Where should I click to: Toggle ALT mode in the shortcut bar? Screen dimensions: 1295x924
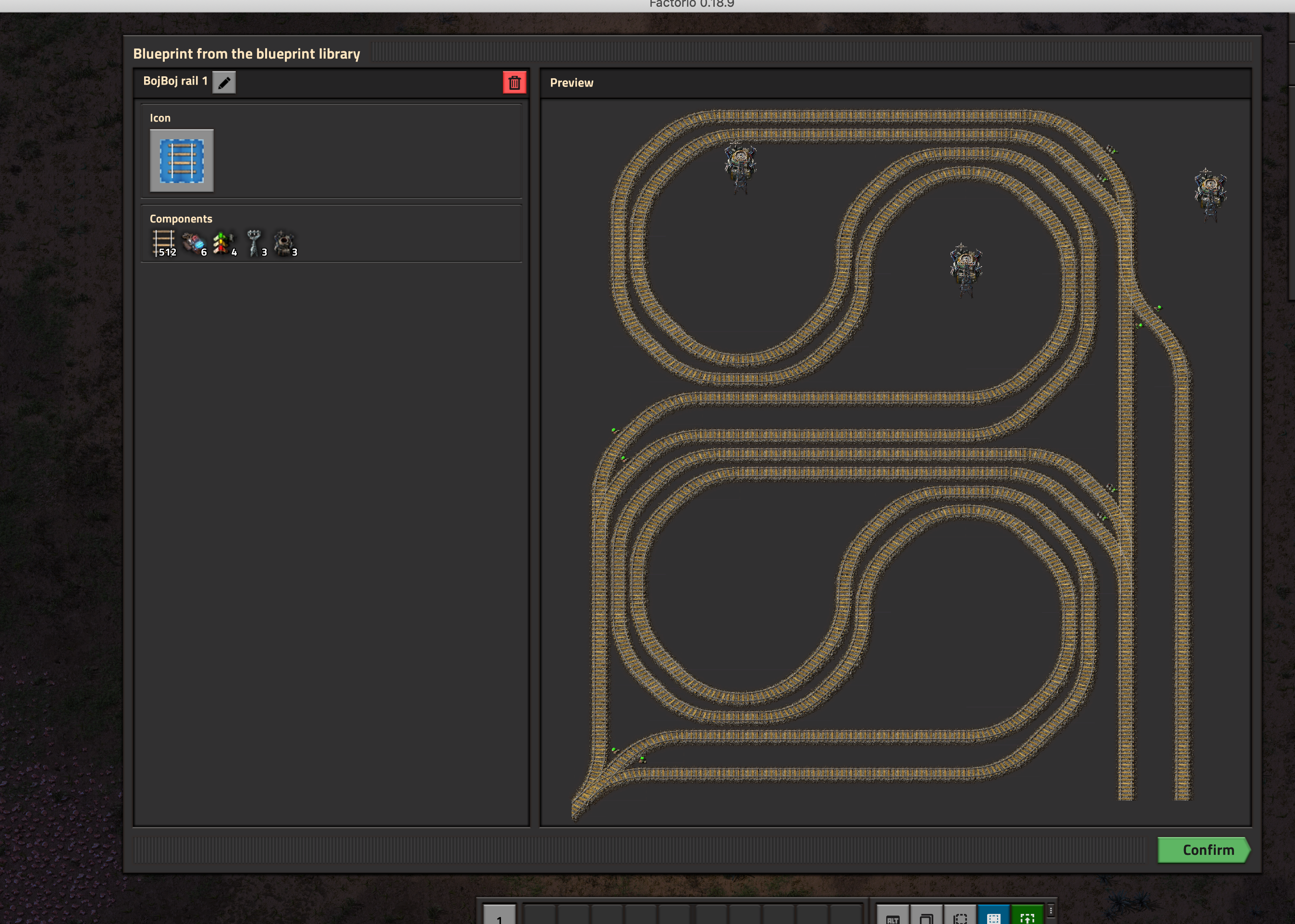[893, 915]
